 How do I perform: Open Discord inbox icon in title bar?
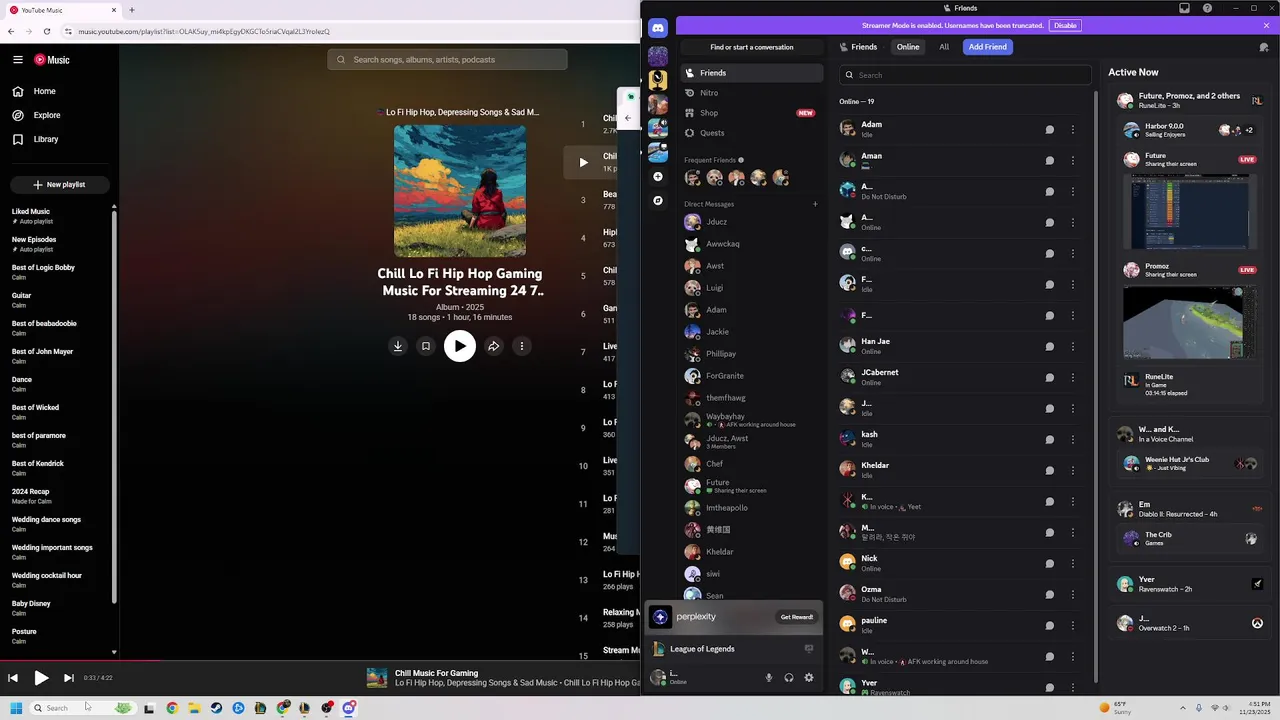point(1185,8)
